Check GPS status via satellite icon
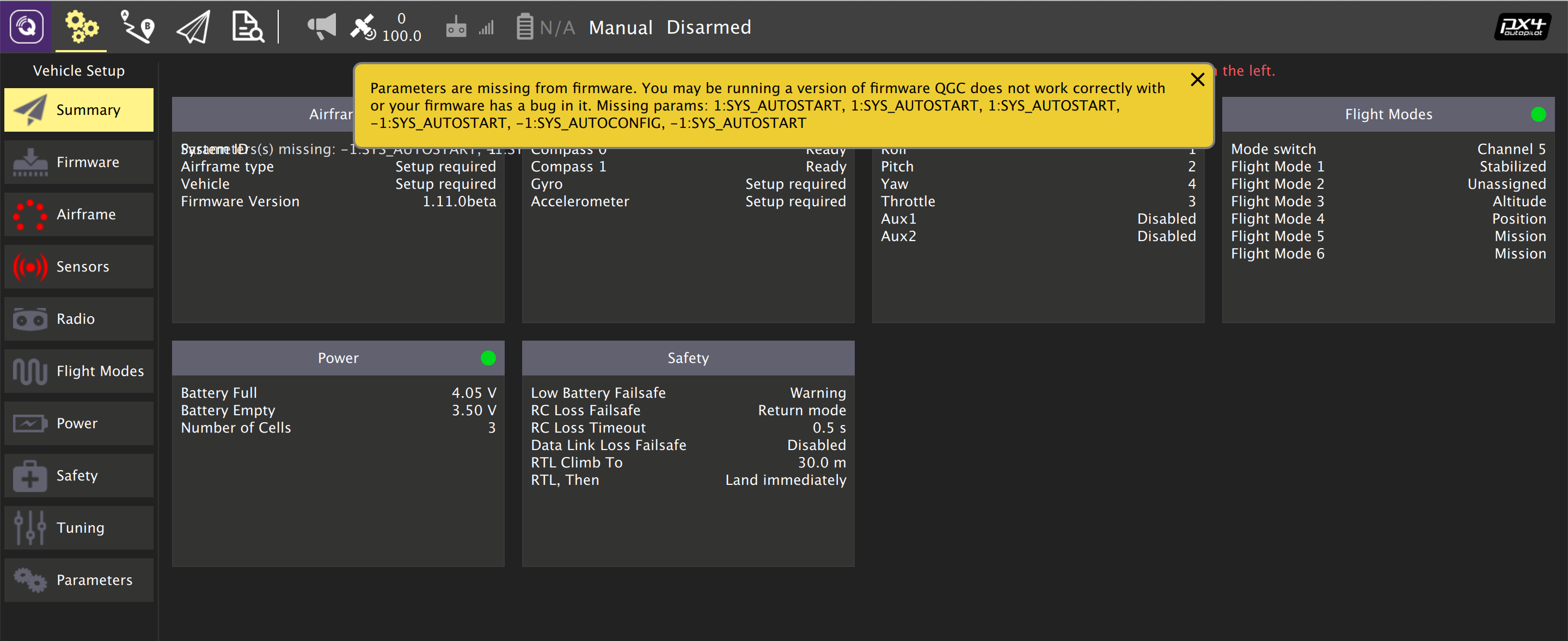 364,27
